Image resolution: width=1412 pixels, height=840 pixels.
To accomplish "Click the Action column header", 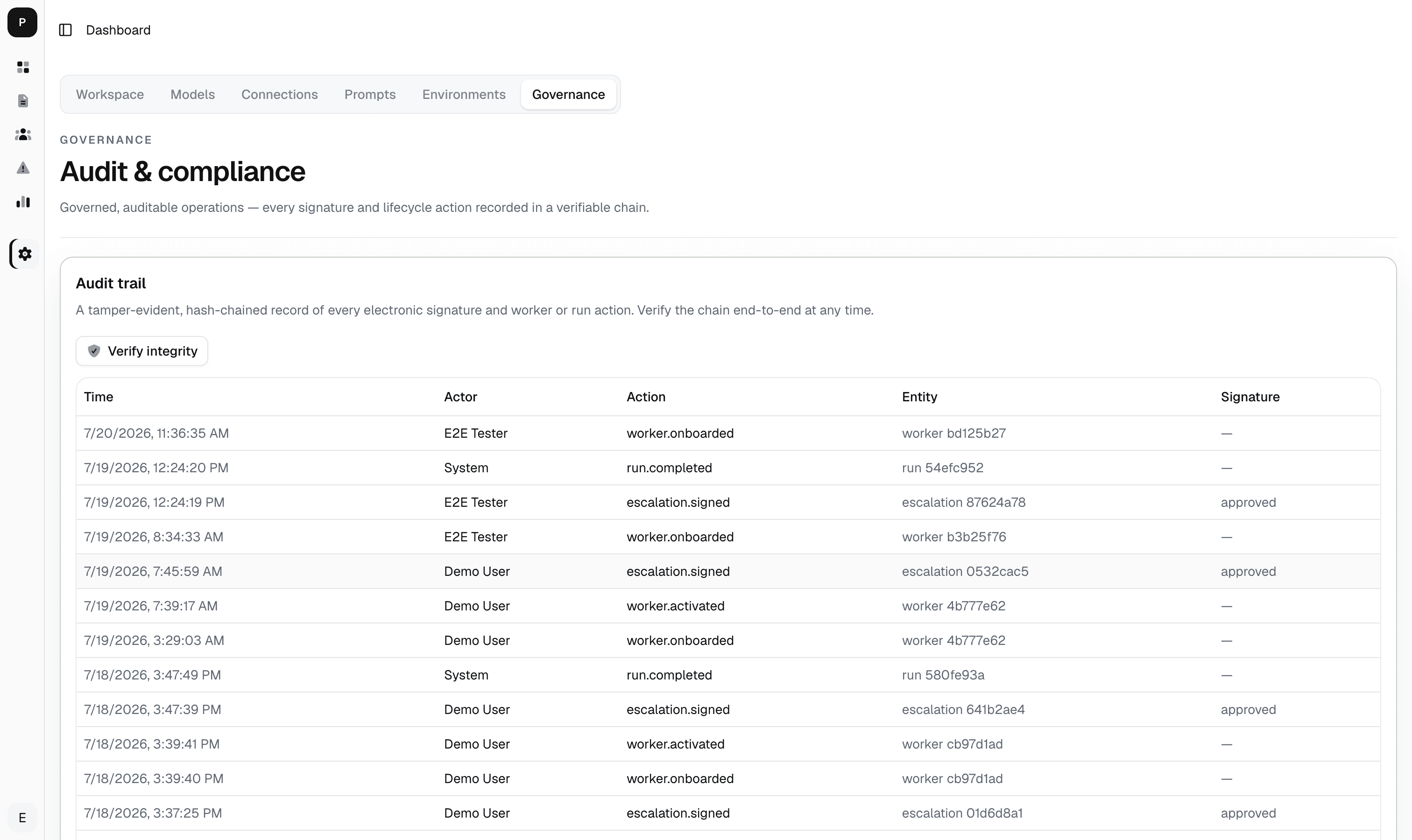I will pyautogui.click(x=646, y=397).
